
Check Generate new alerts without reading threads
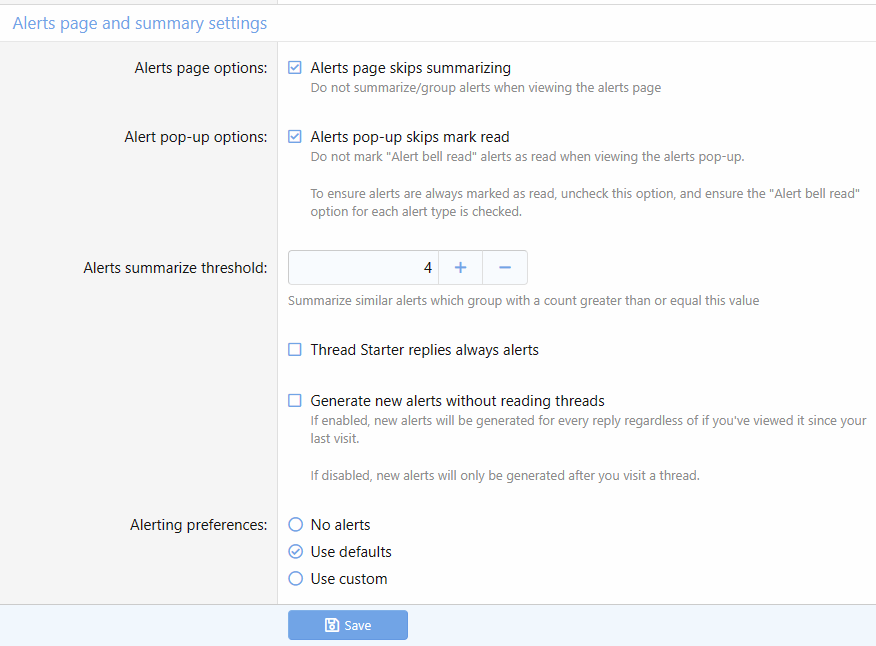[295, 401]
